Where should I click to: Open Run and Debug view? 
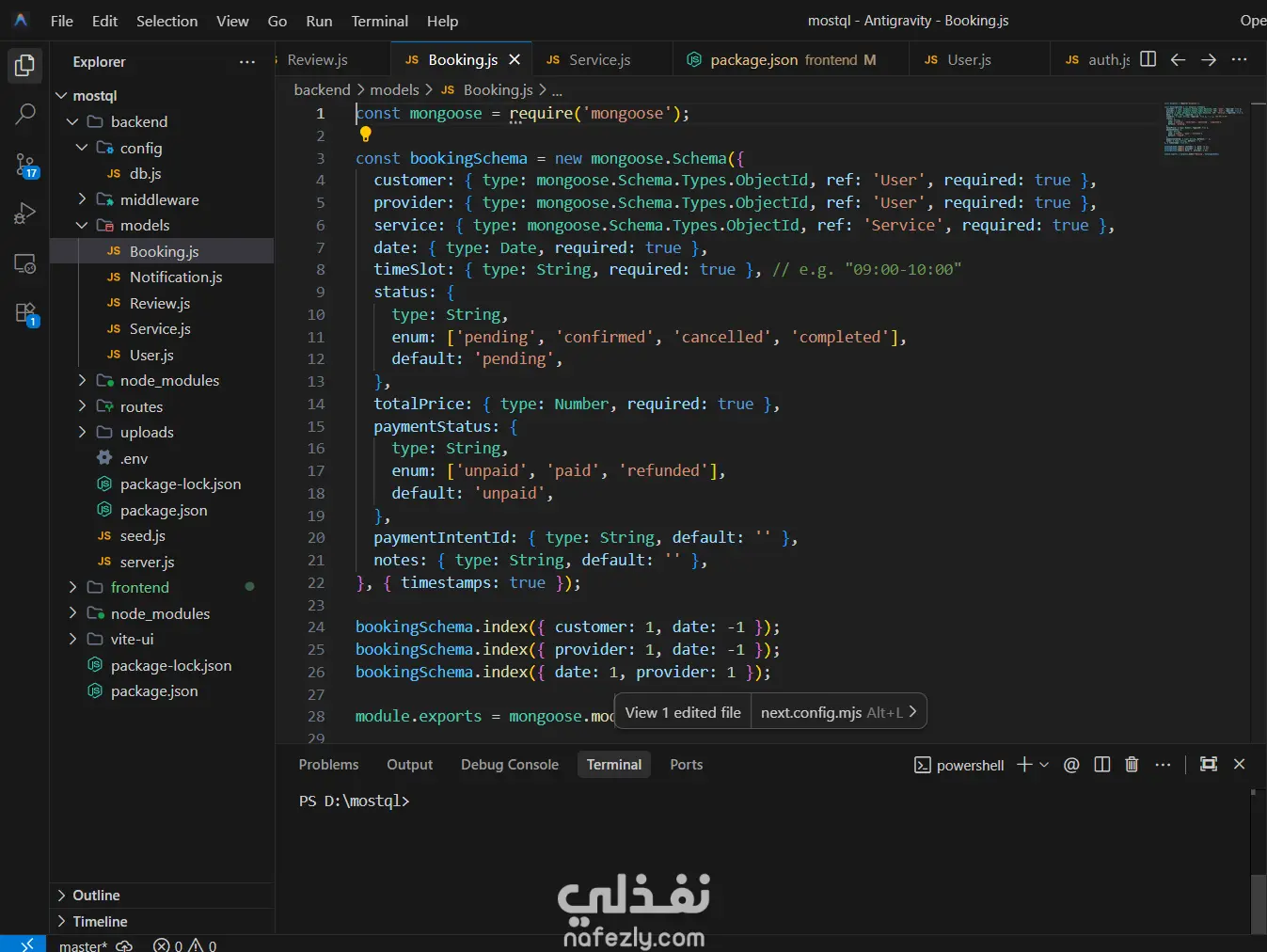25,214
